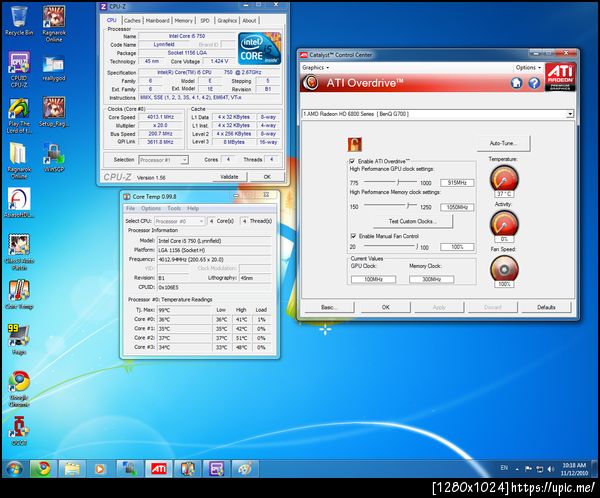
Task: Click the ATI Overdrive lock icon
Action: pos(354,144)
